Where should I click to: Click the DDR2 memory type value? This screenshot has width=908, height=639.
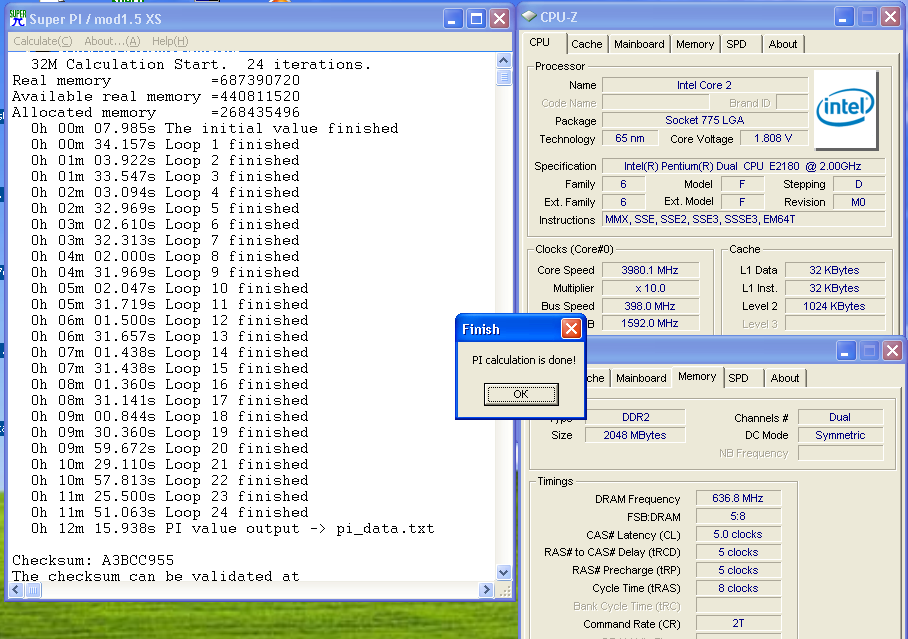635,417
